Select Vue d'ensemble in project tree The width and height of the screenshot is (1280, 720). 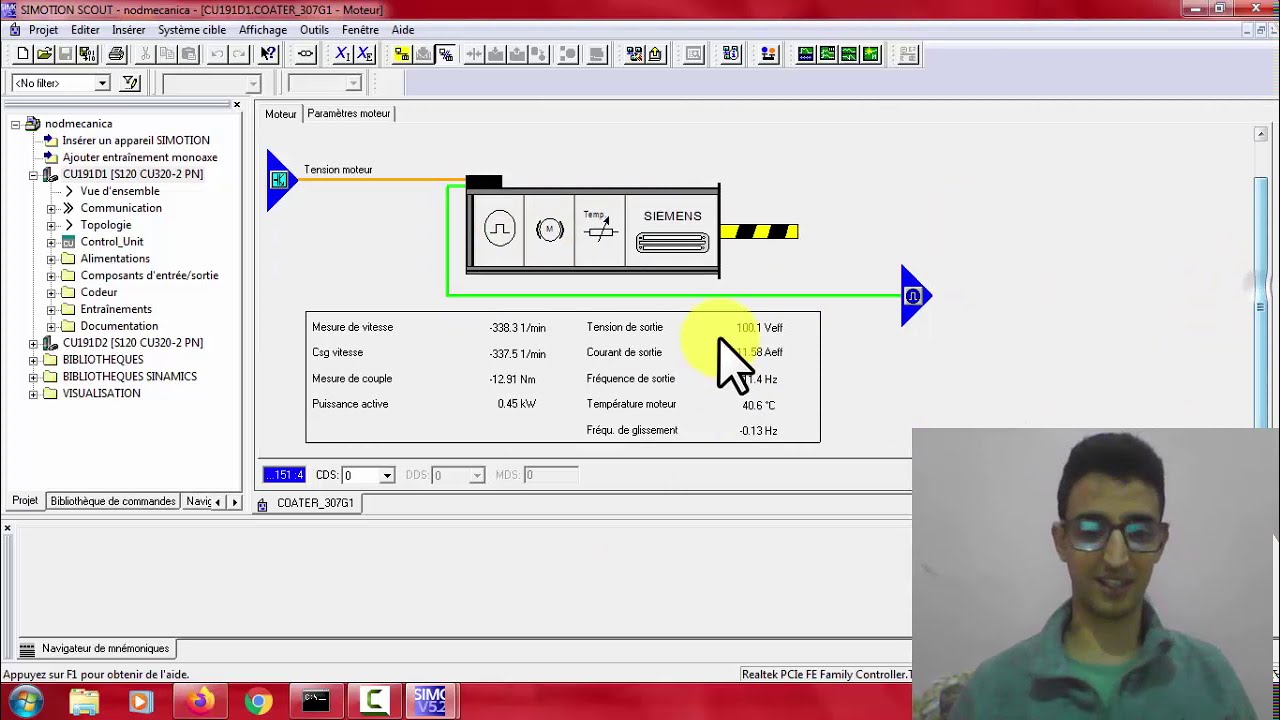(x=120, y=191)
